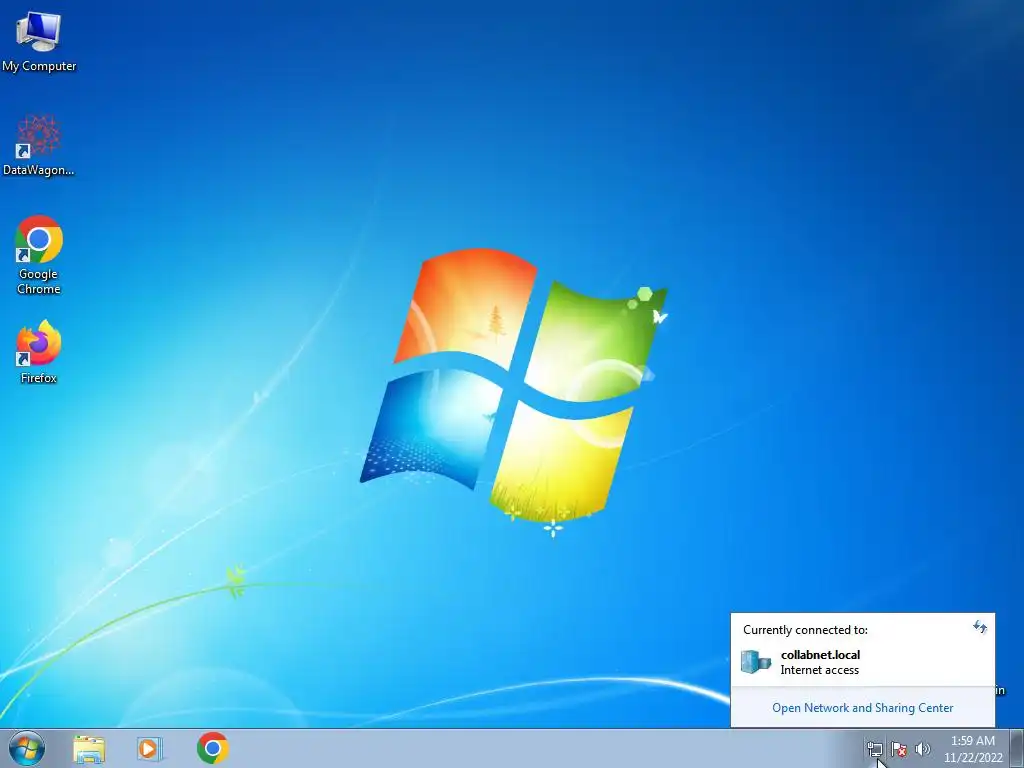Click the collabnet.local network icon
This screenshot has height=768, width=1024.
pos(756,662)
